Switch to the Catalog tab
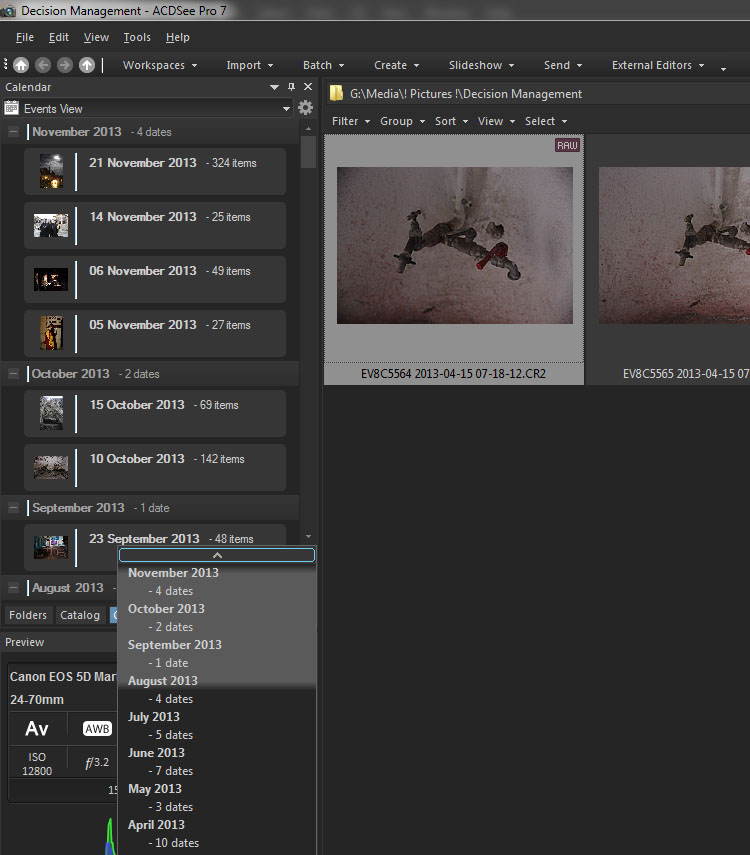This screenshot has width=750, height=855. [x=80, y=615]
